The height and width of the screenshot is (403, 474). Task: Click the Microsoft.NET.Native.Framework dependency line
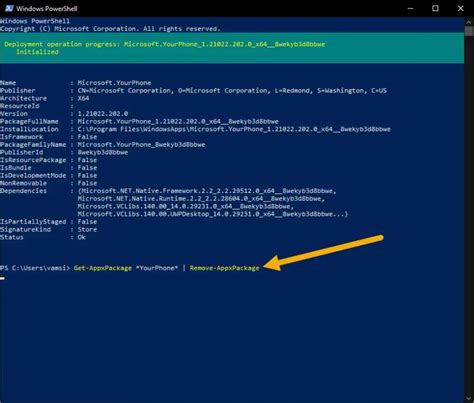tap(207, 191)
